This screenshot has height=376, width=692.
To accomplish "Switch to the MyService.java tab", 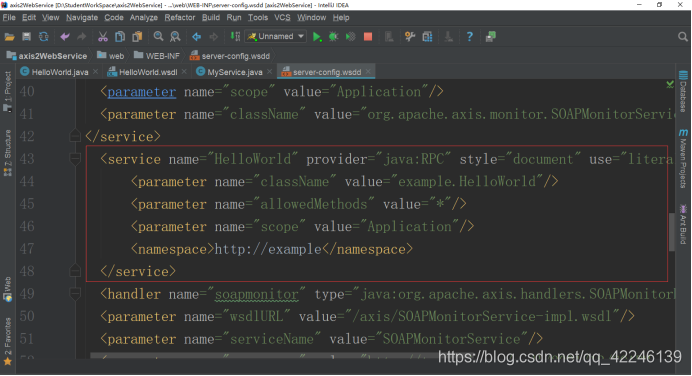I will tap(235, 72).
